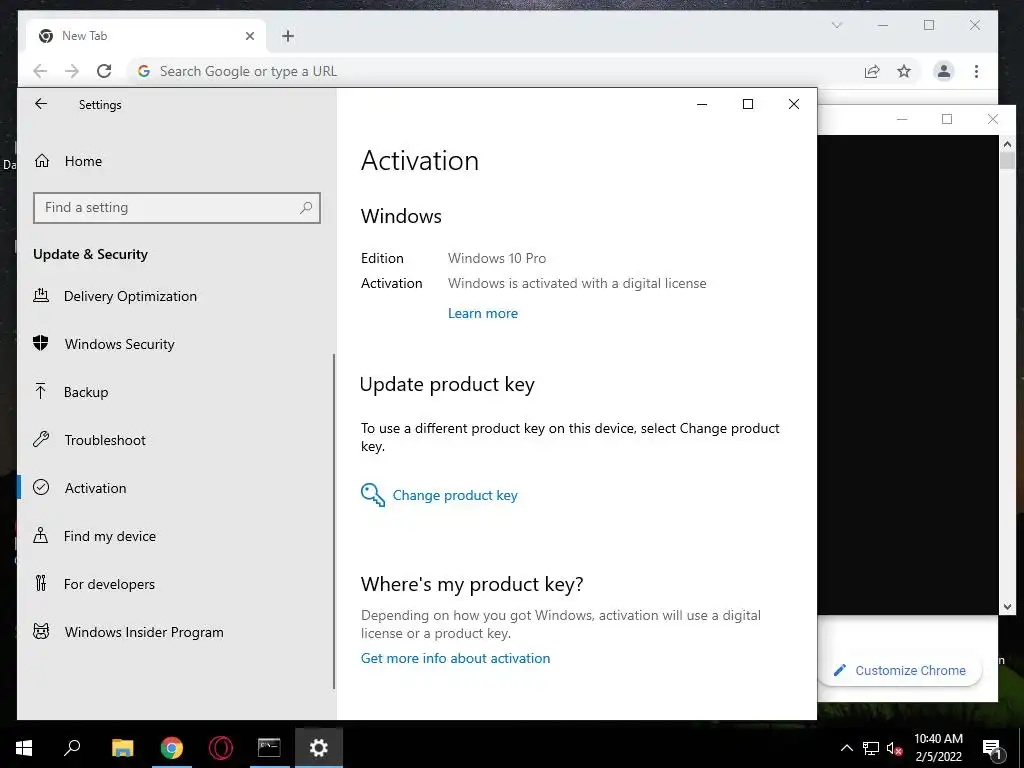This screenshot has width=1024, height=768.
Task: Click the Share this page icon in Chrome
Action: coord(872,71)
